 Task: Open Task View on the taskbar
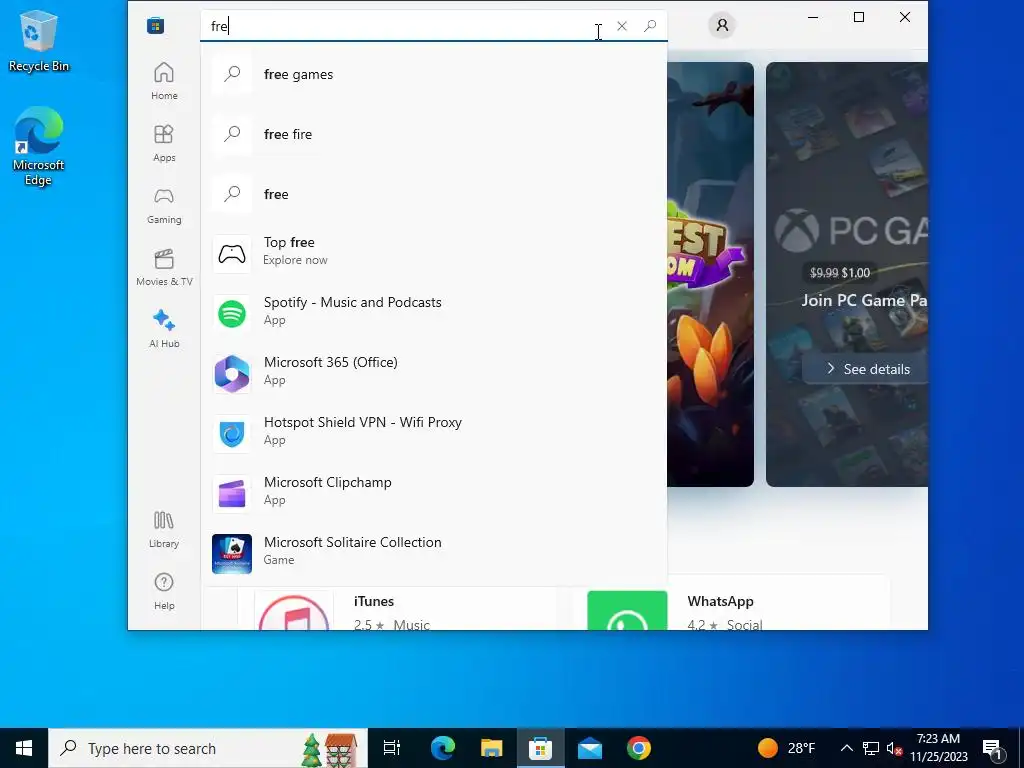point(392,748)
